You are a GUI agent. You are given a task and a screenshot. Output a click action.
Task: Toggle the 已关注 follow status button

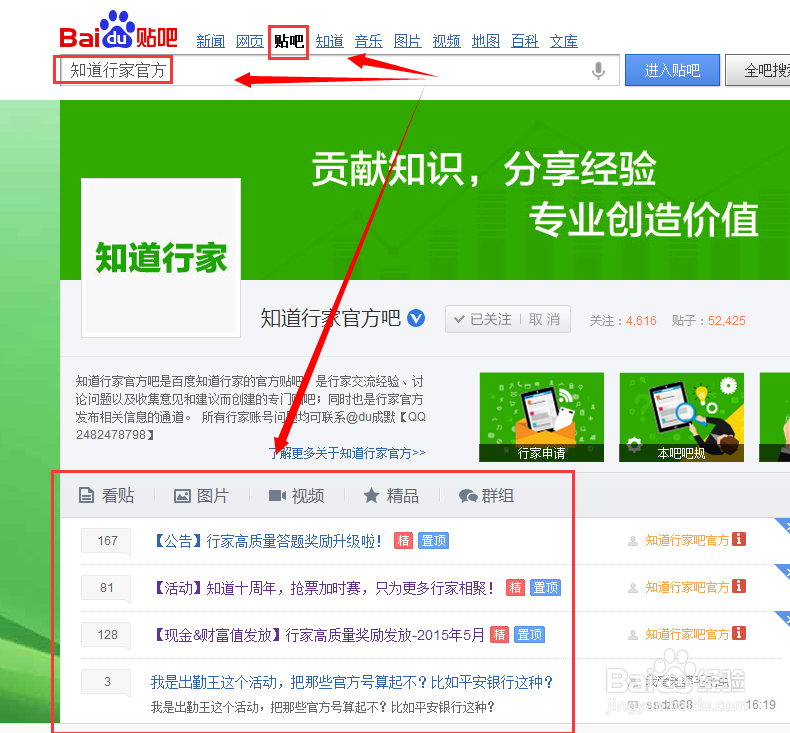(483, 319)
